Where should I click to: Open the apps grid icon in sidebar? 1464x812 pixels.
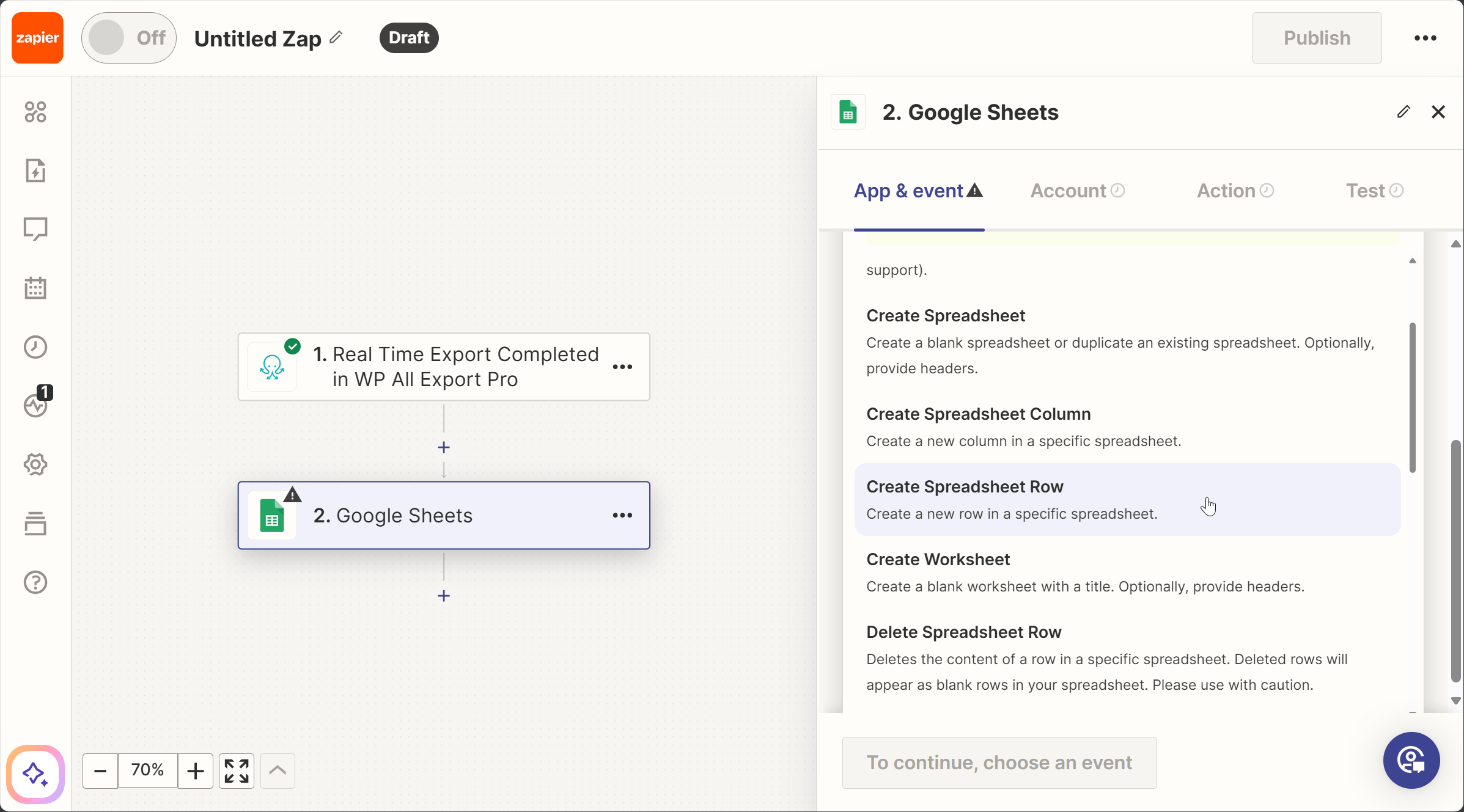(x=35, y=112)
